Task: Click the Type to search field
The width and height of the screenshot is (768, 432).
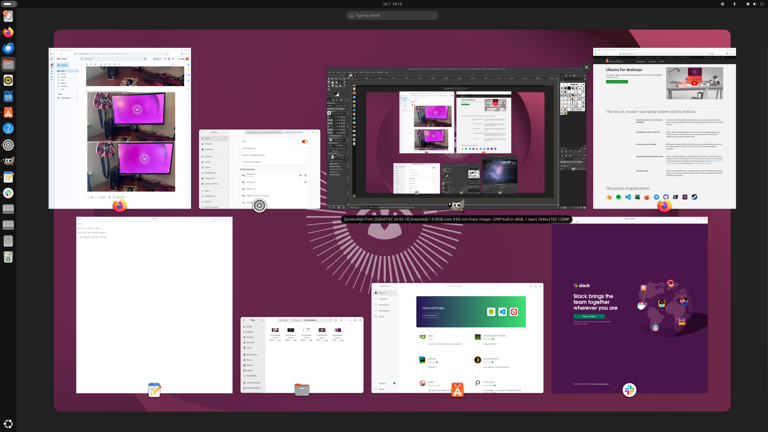Action: pyautogui.click(x=392, y=16)
